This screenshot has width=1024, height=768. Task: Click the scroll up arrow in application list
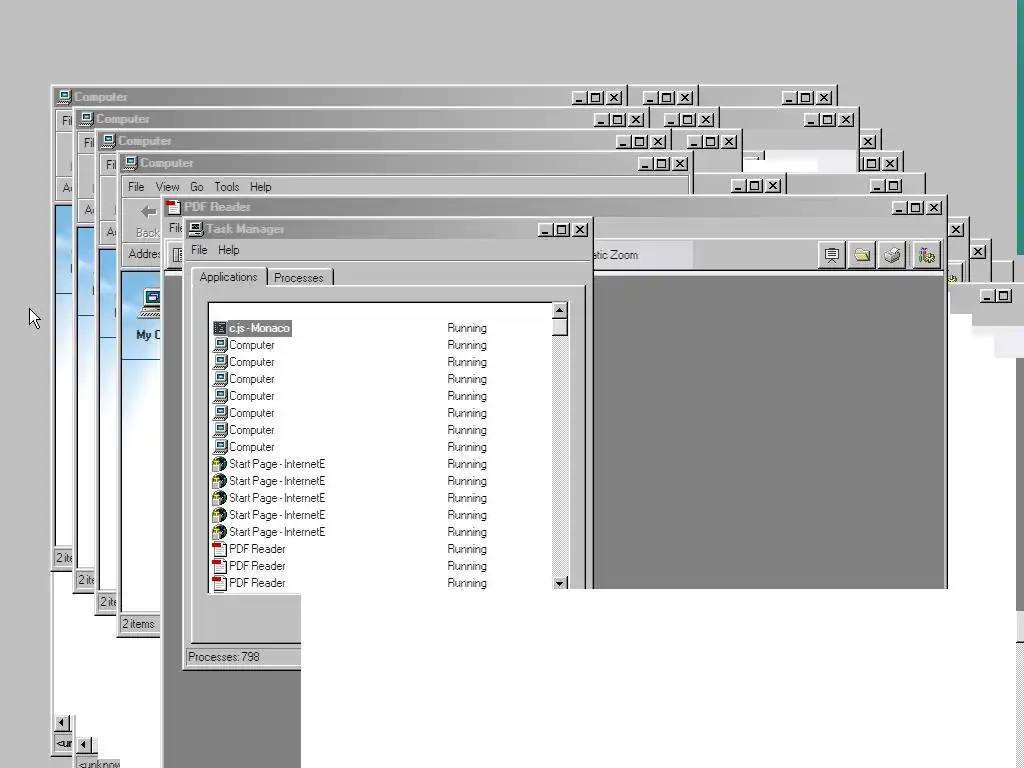click(560, 310)
